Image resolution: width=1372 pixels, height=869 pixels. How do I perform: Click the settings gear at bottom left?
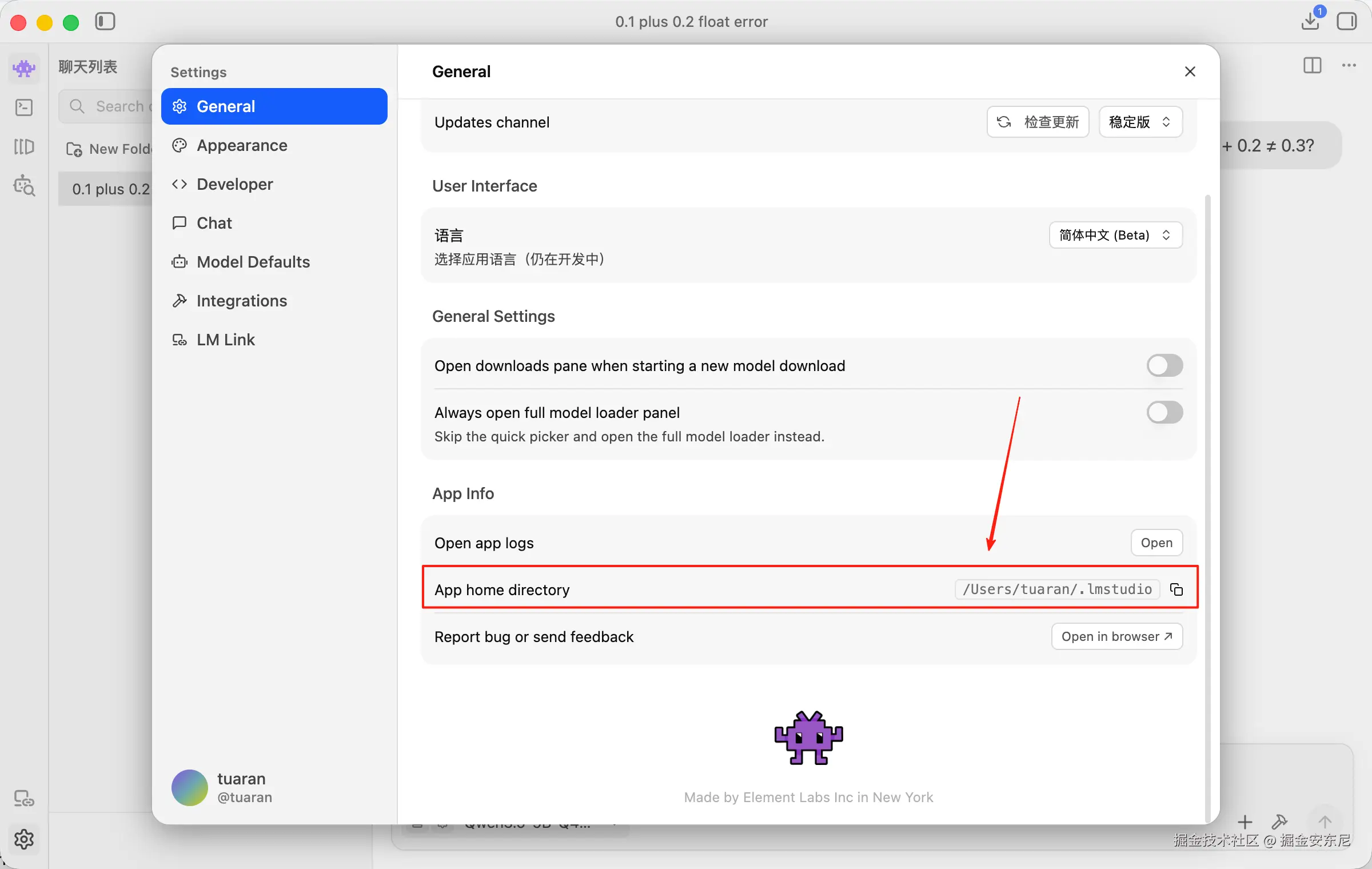pos(24,839)
